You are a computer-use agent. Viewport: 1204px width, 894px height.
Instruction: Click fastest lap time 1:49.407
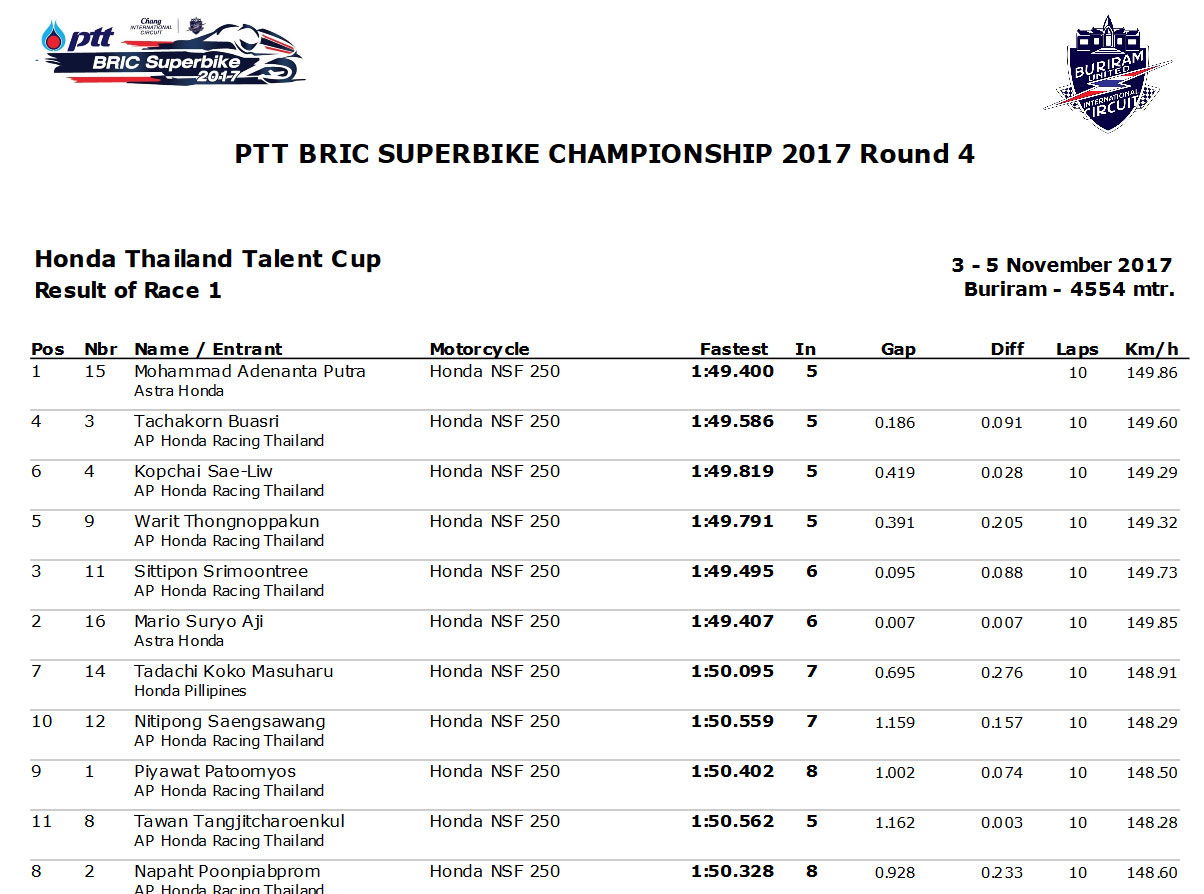(732, 621)
